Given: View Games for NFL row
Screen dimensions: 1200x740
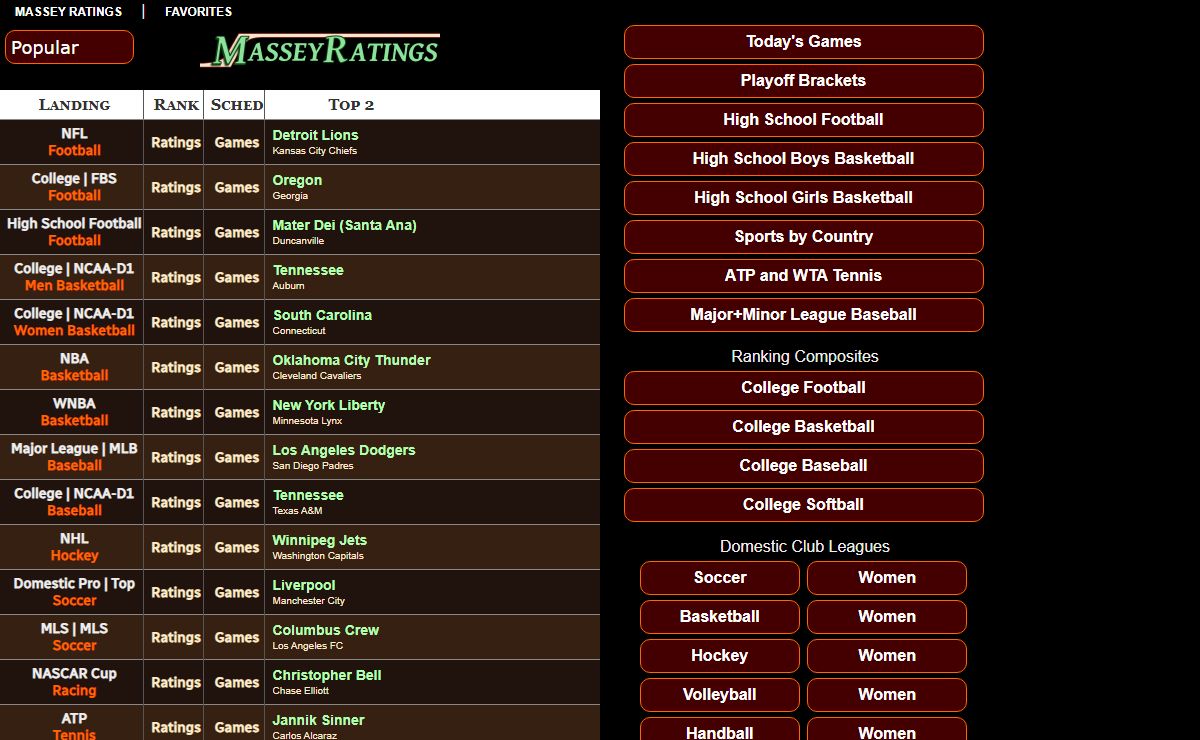Looking at the screenshot, I should pos(237,142).
